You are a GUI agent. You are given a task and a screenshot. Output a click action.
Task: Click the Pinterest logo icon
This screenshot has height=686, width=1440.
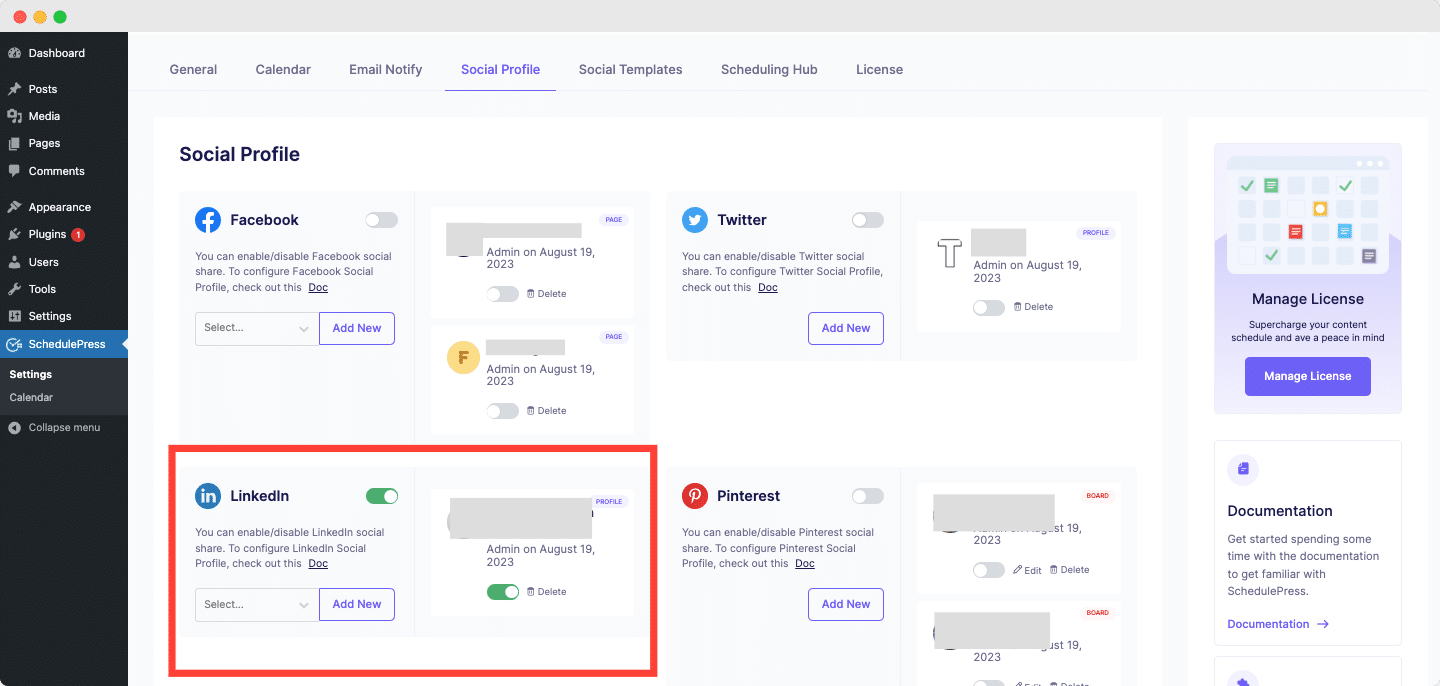click(x=695, y=496)
